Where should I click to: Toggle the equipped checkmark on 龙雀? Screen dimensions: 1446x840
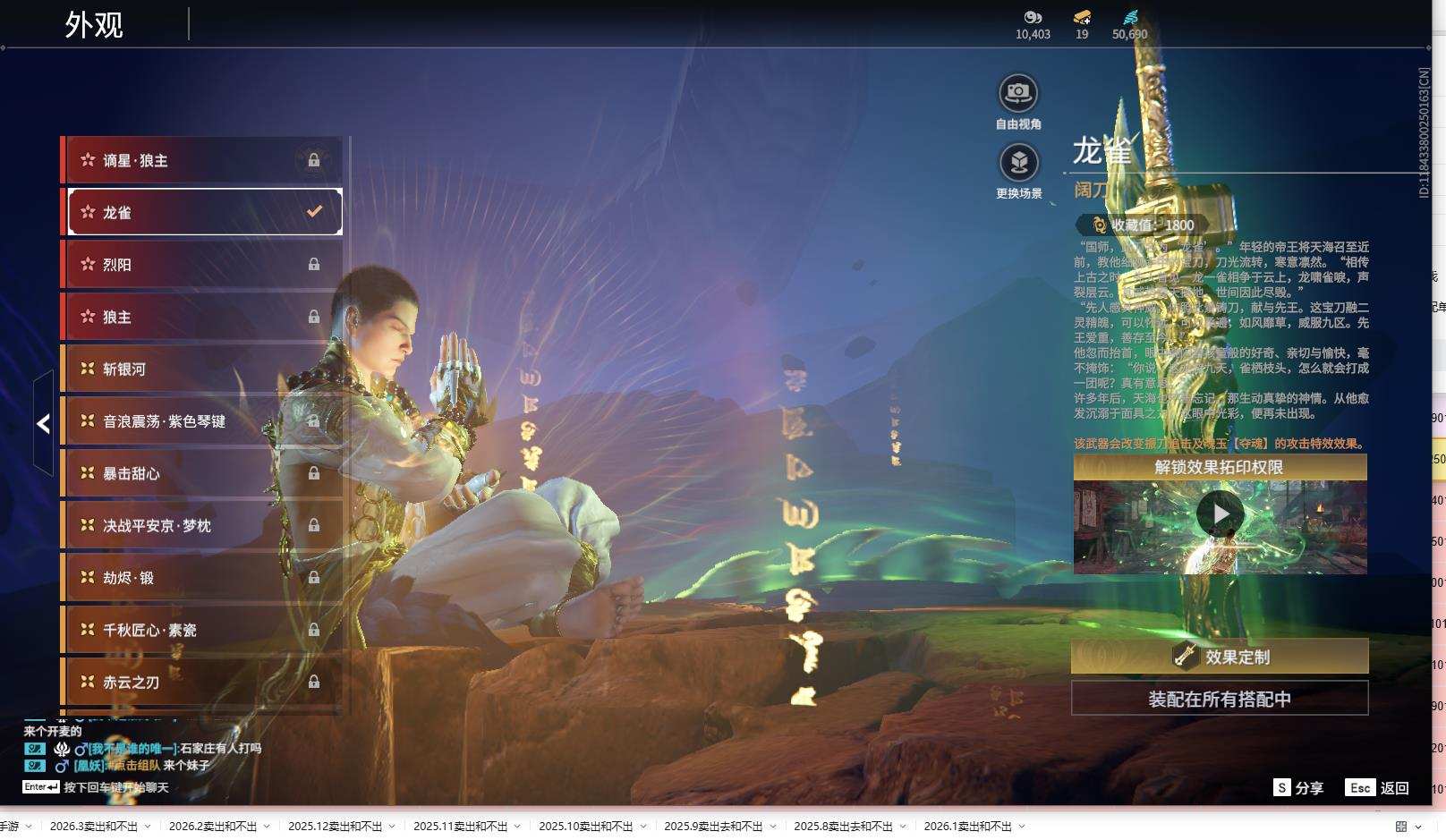pos(314,212)
